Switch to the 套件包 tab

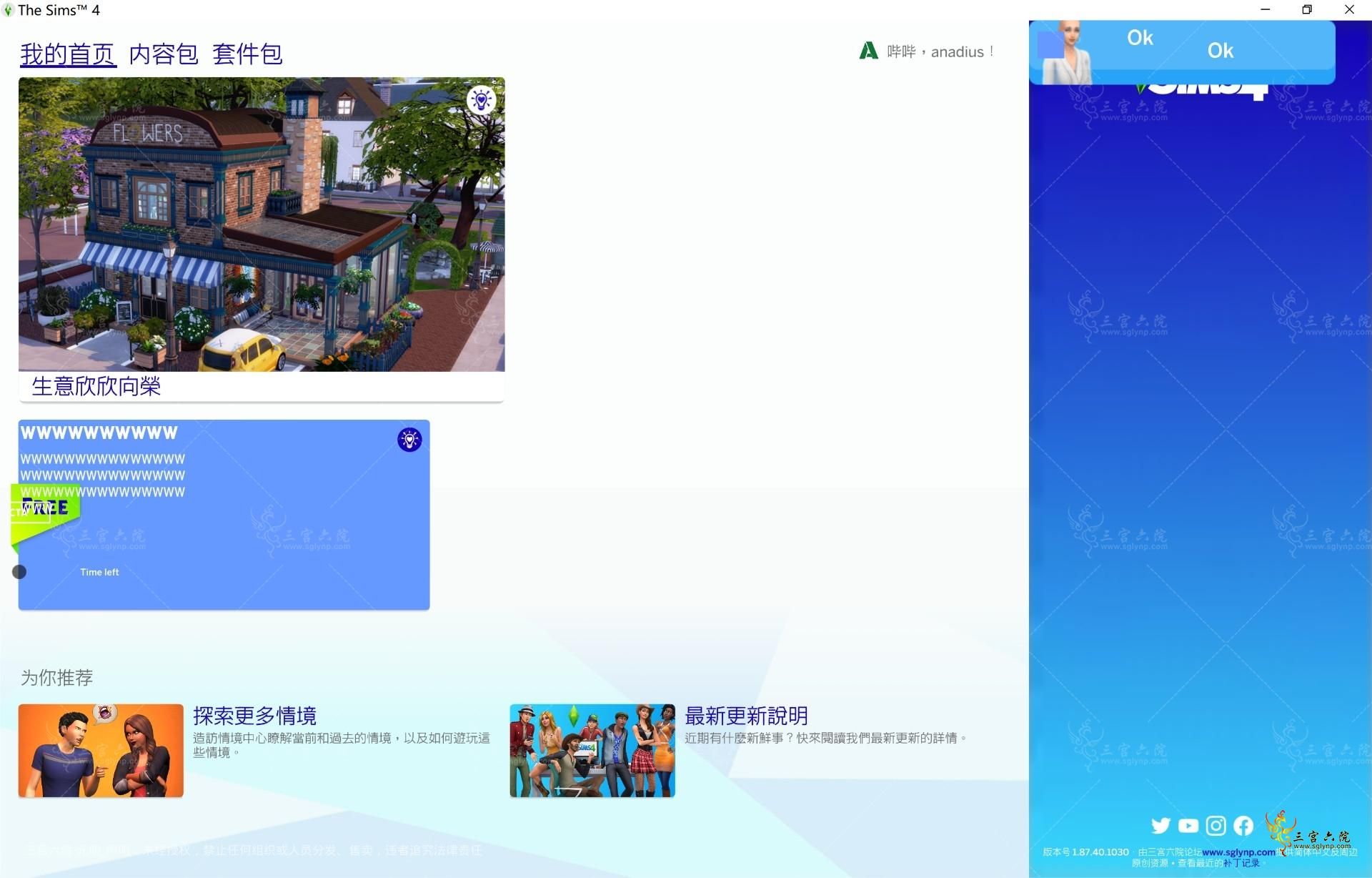(x=247, y=54)
